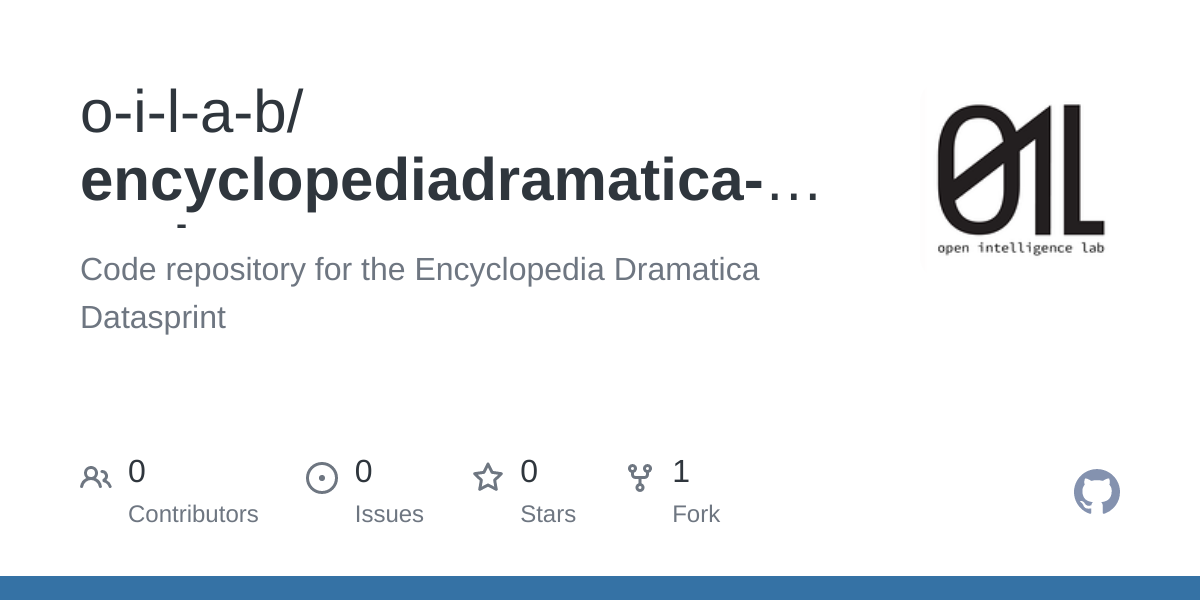Click the Issues circle icon

click(322, 478)
